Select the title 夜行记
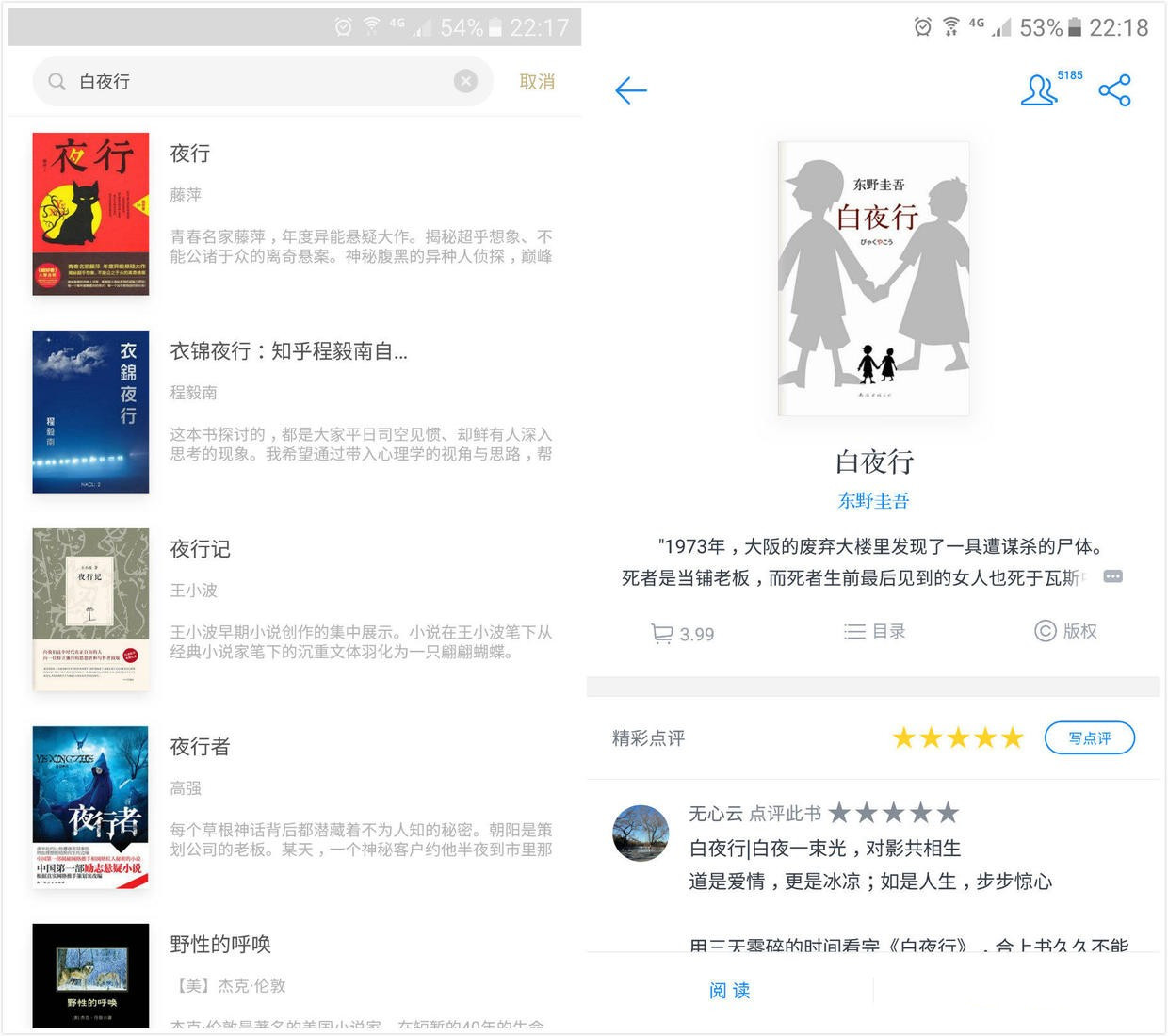Viewport: 1168px width, 1036px height. (x=200, y=549)
